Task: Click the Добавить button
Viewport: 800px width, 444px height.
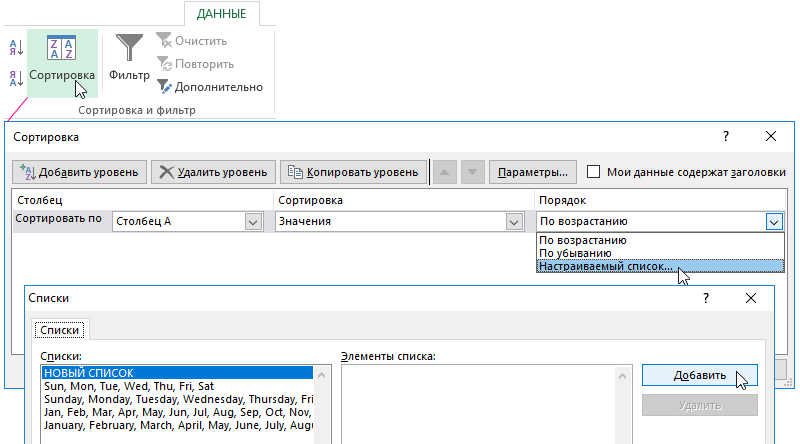Action: click(x=699, y=375)
